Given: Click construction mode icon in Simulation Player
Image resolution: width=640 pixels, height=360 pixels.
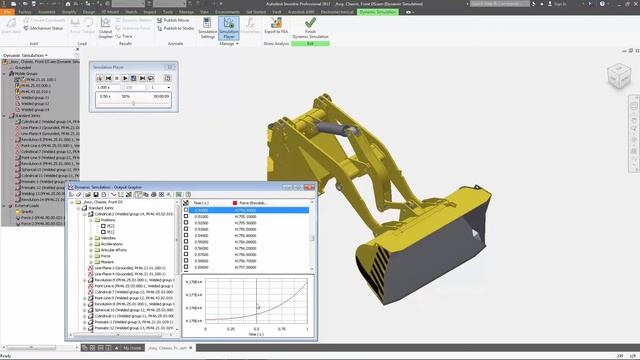Looking at the screenshot, I should click(100, 78).
